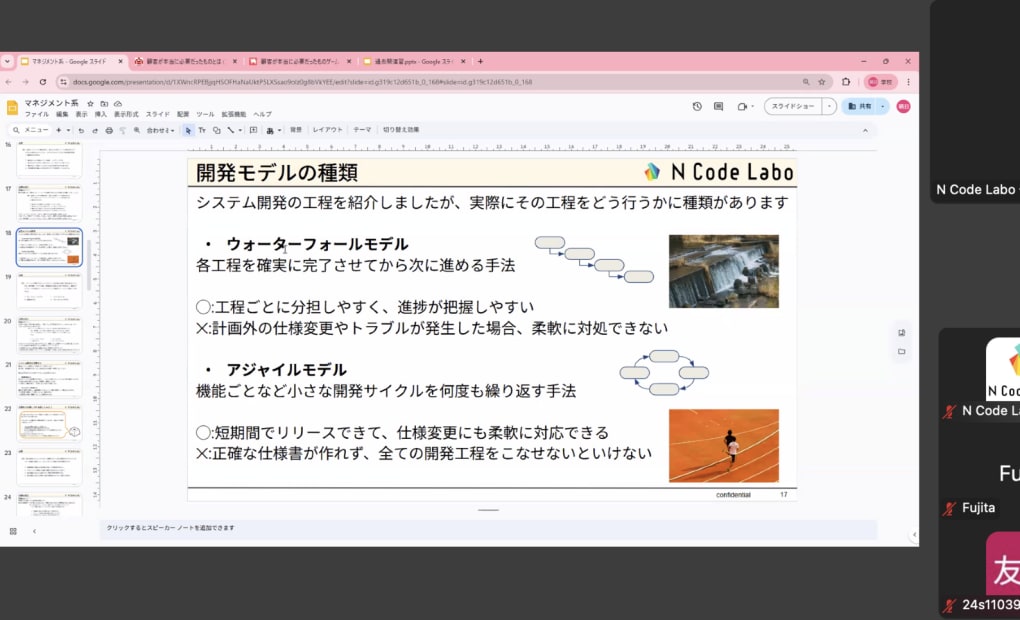Star the マネジメント系 presentation
Image resolution: width=1020 pixels, height=620 pixels.
coord(91,103)
